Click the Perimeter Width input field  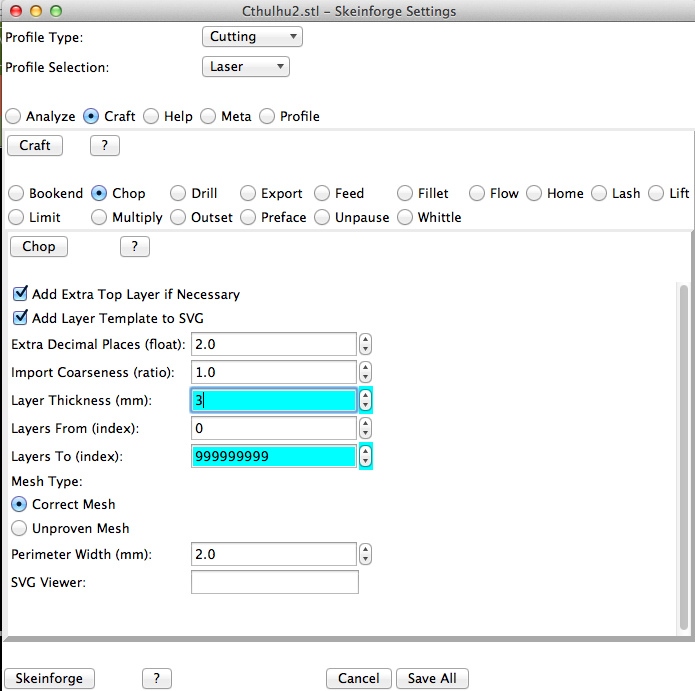[x=274, y=554]
